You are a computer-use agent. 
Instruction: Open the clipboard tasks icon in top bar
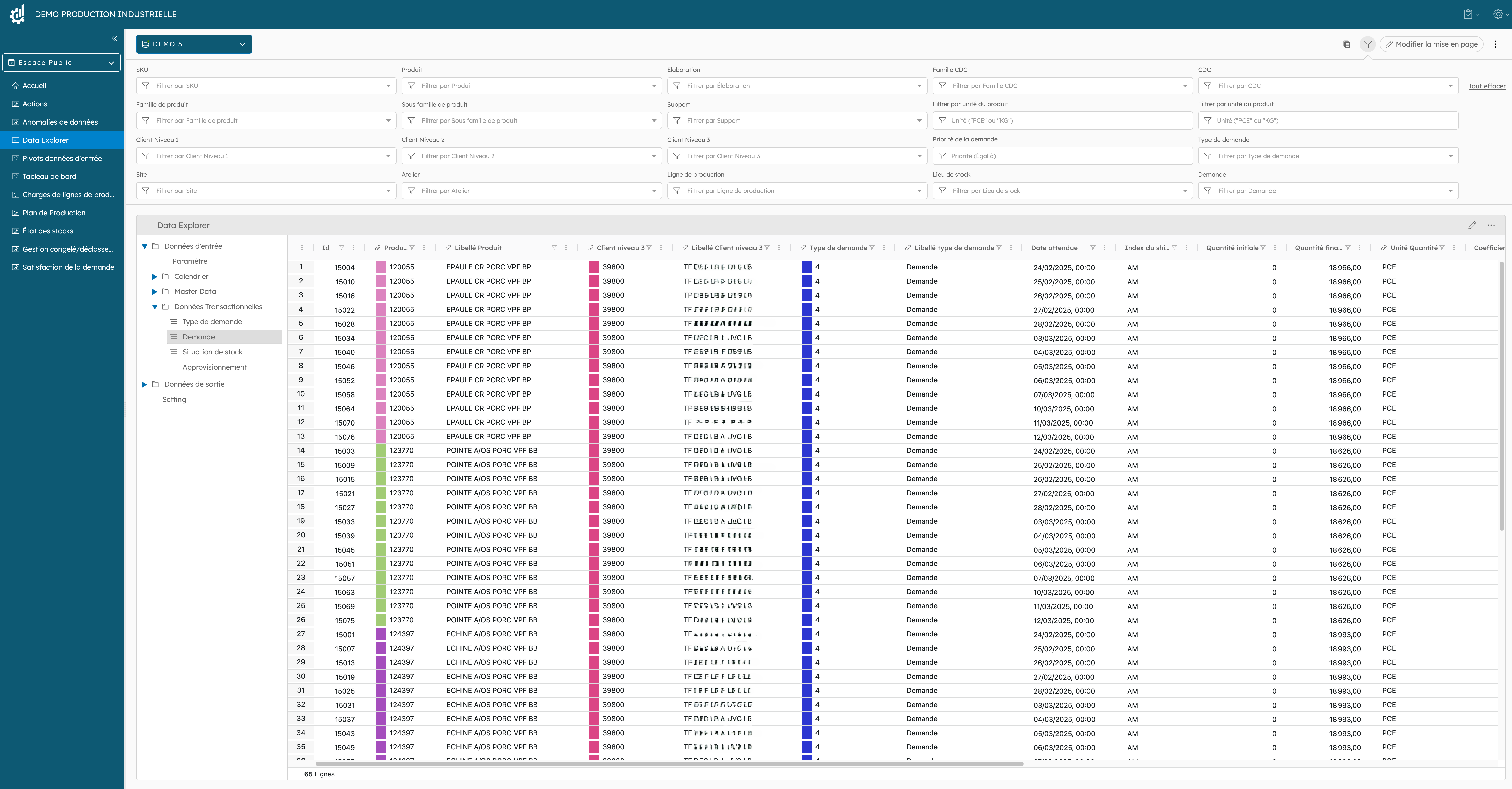pyautogui.click(x=1468, y=14)
